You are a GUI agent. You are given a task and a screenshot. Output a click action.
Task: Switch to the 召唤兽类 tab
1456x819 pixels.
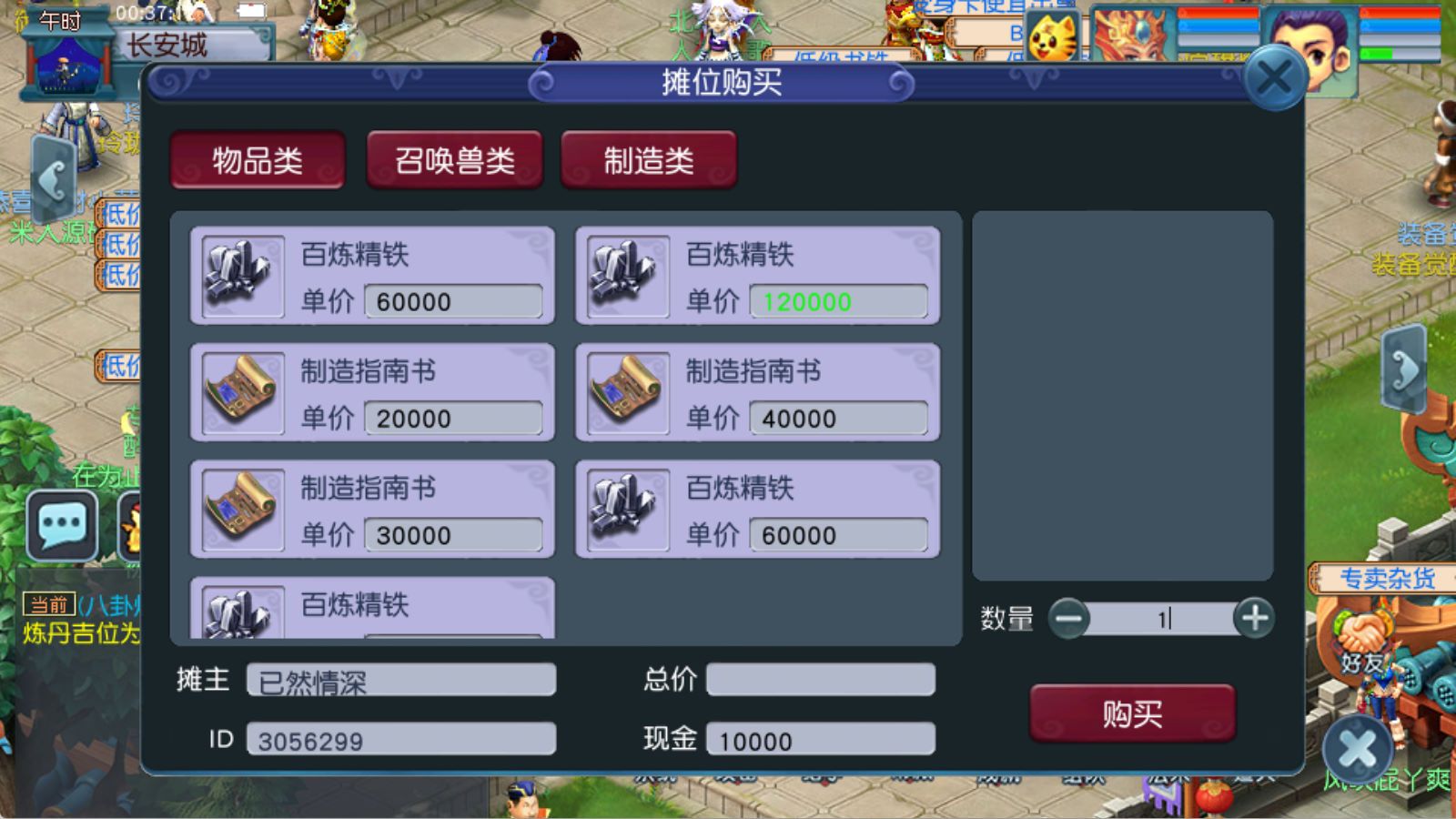[454, 160]
